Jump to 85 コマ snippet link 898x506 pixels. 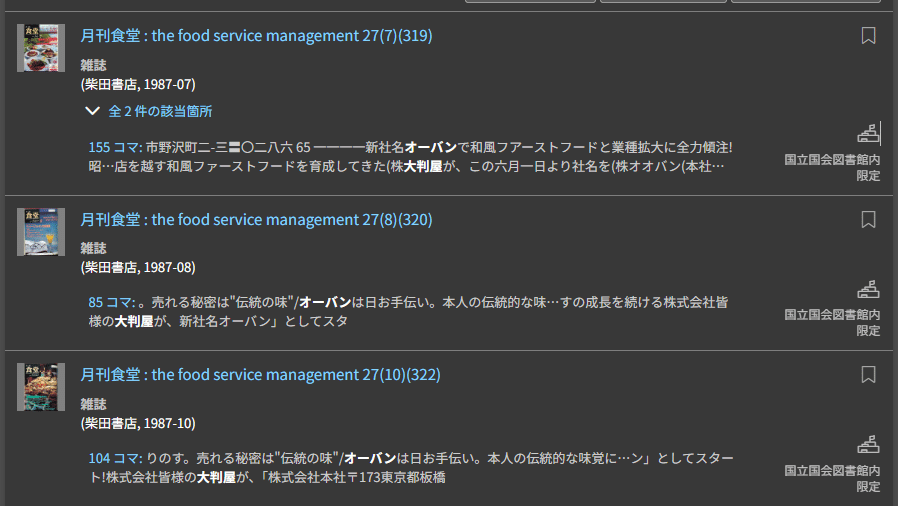pos(111,302)
